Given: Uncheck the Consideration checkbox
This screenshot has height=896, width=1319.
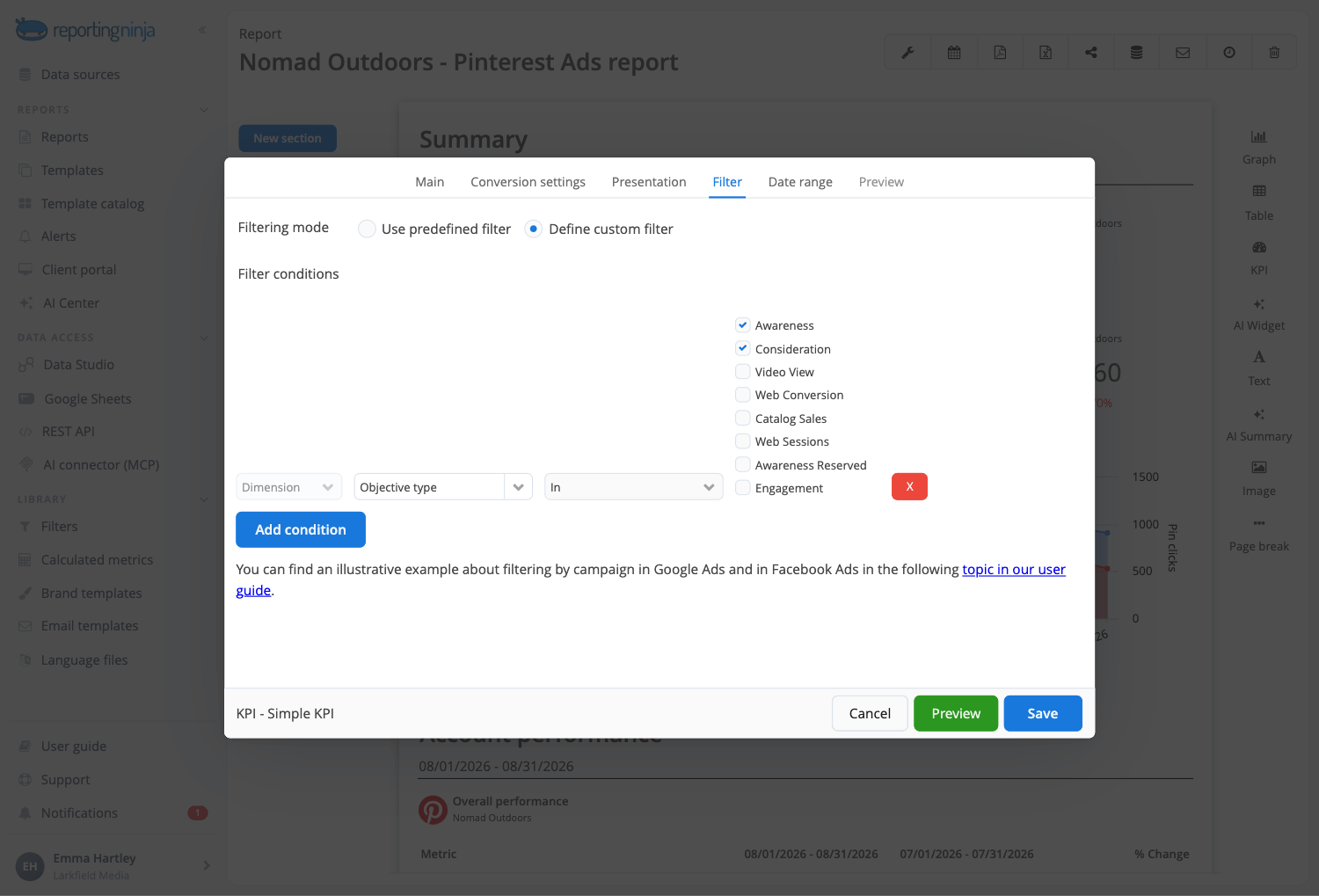Looking at the screenshot, I should click(743, 348).
